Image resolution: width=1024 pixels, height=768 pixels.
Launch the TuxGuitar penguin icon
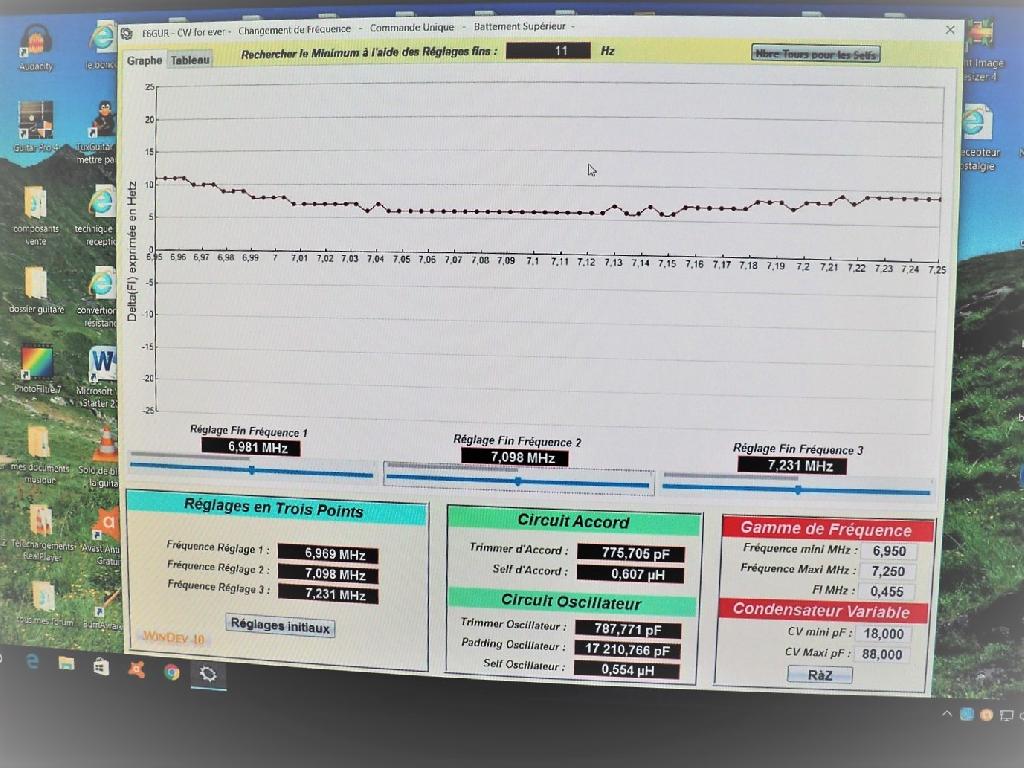tap(103, 118)
